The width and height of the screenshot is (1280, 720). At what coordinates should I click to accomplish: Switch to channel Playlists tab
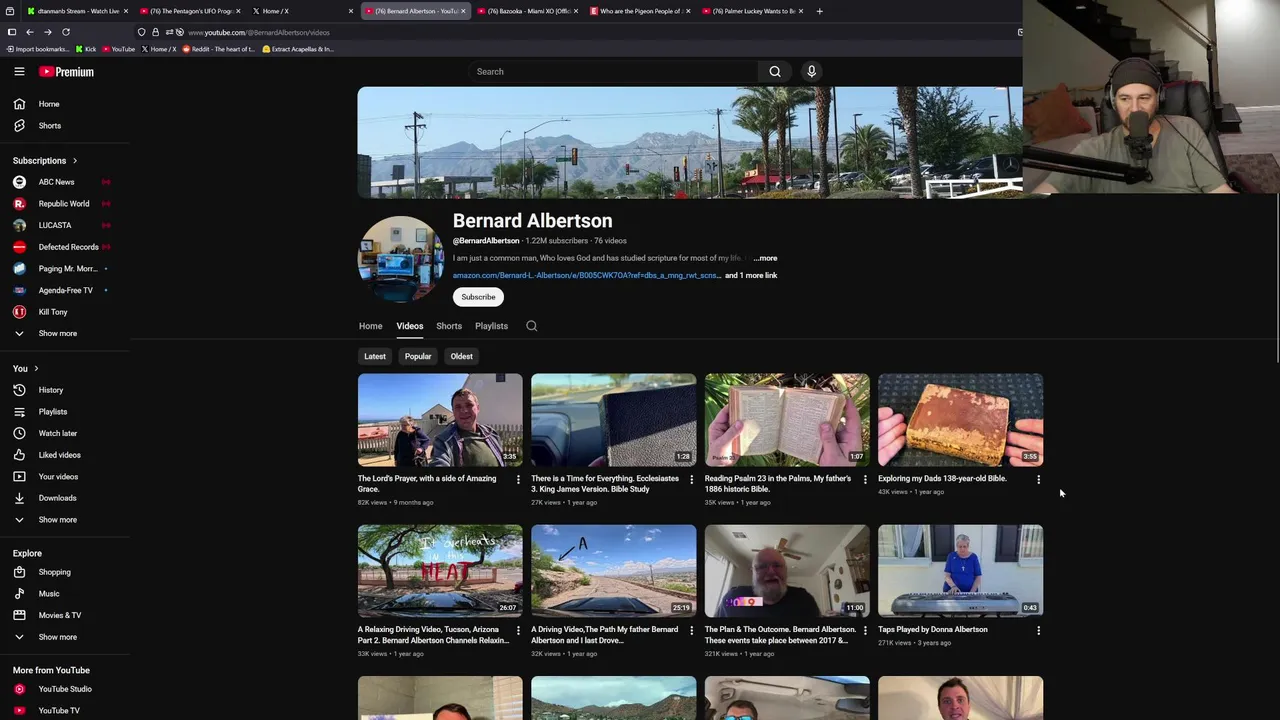pyautogui.click(x=491, y=326)
